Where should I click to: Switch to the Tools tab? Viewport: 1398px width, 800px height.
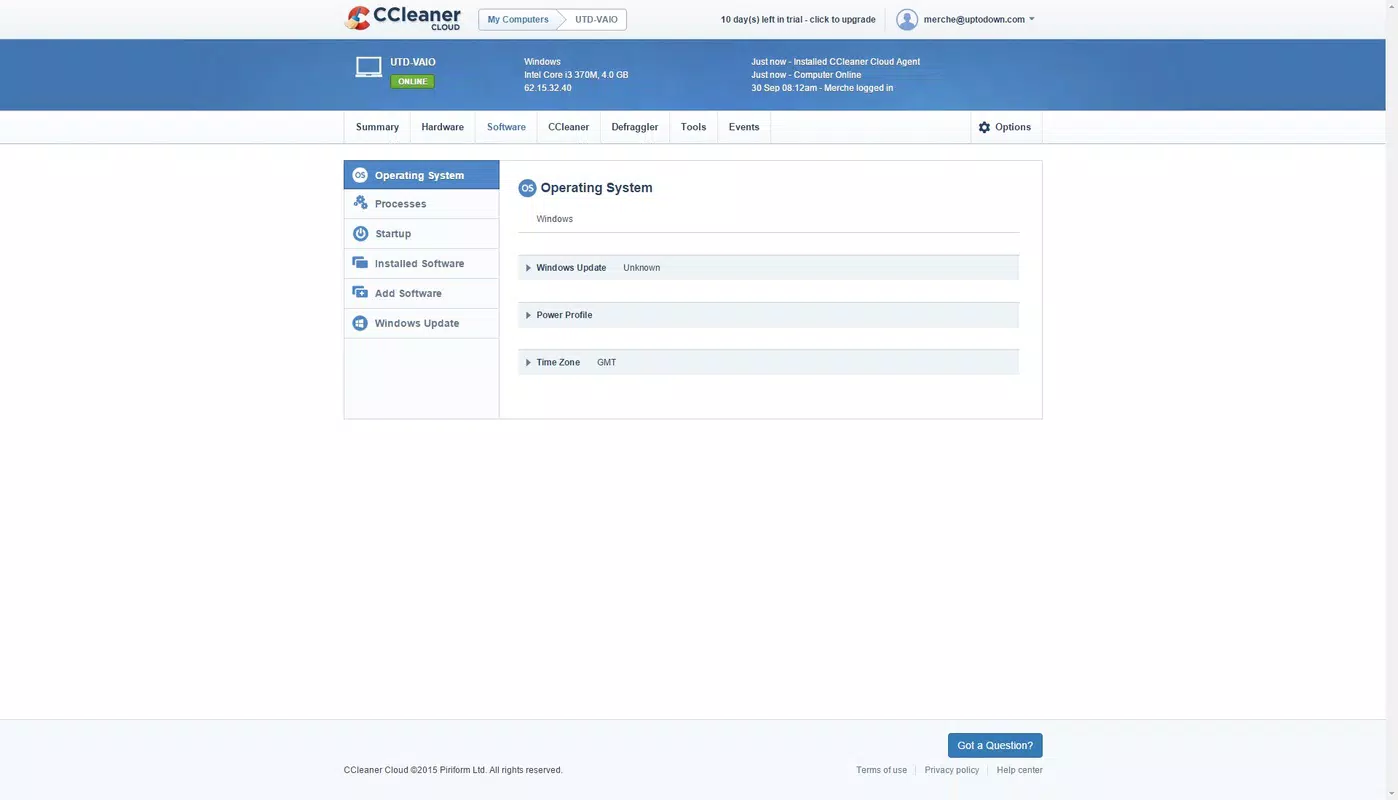(693, 127)
